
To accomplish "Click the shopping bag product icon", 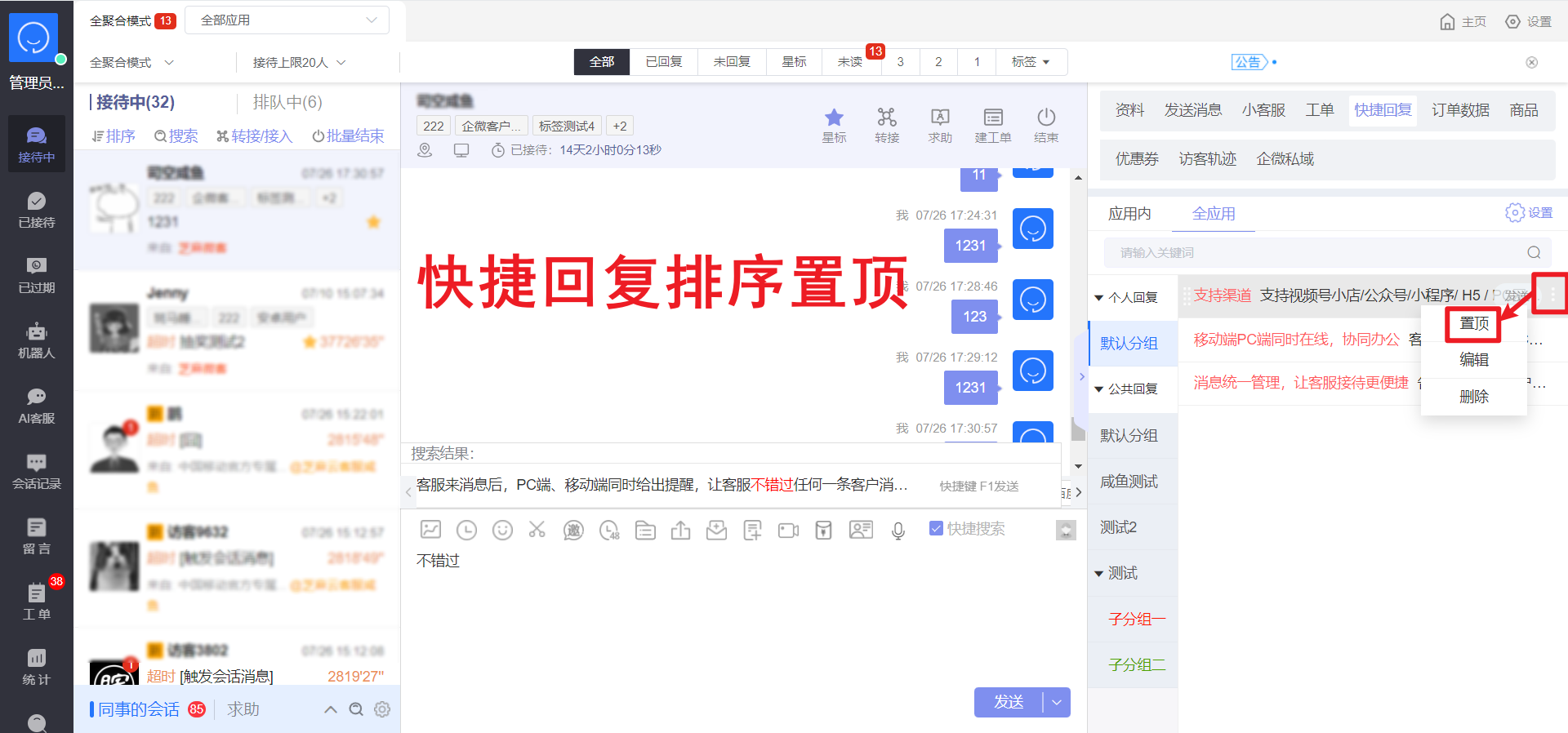I will pyautogui.click(x=824, y=531).
